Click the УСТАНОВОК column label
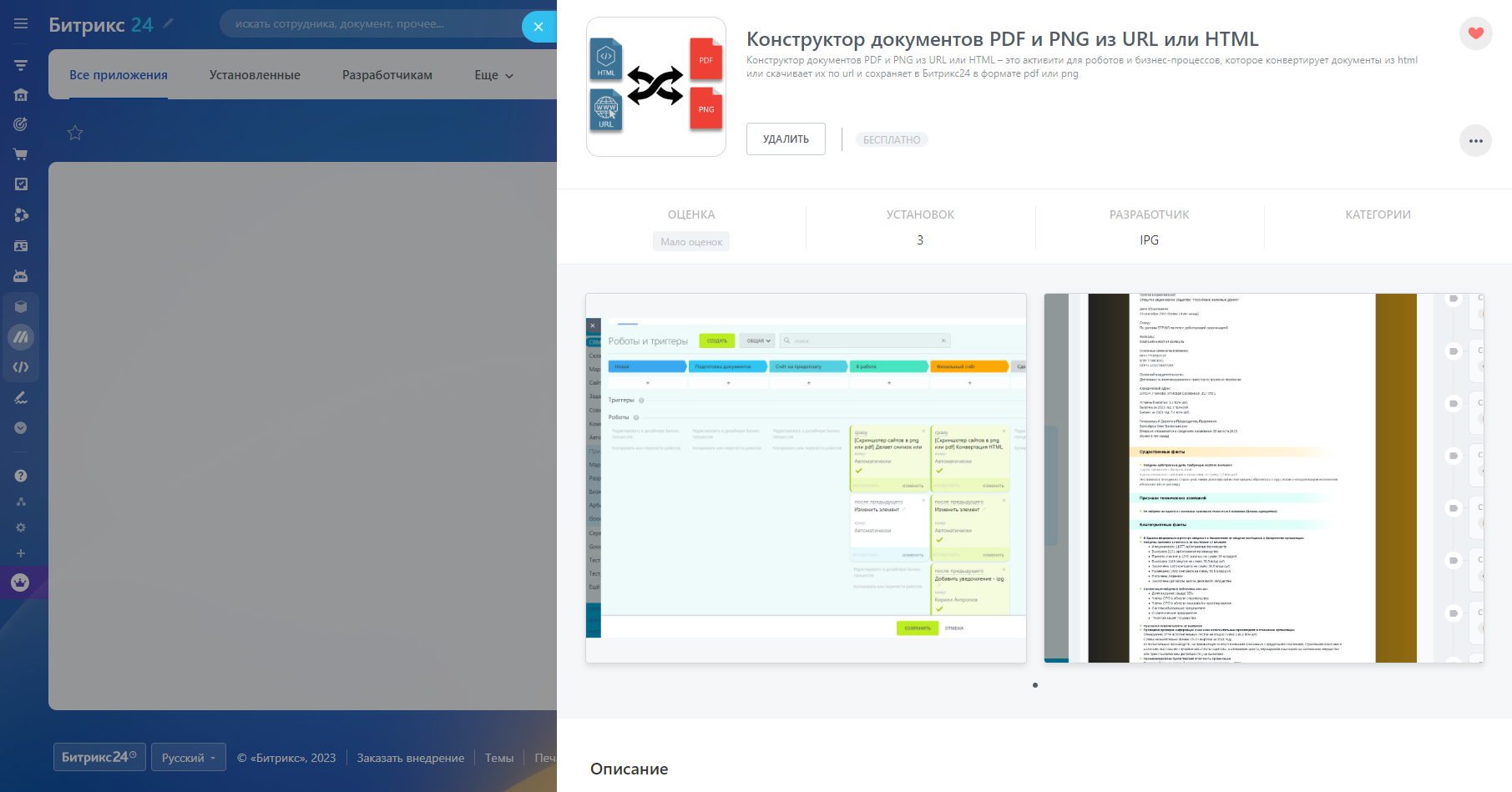Screen dimensions: 1512x792 point(920,214)
